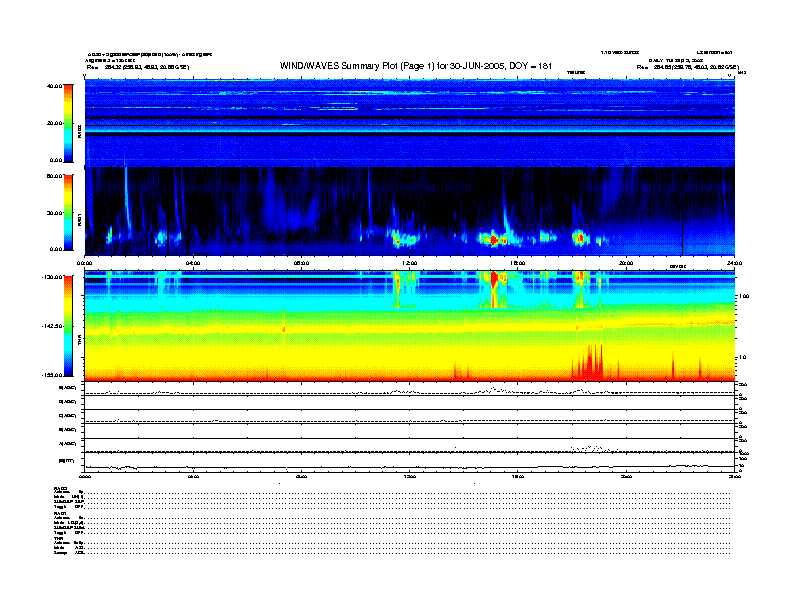Click the 12:00 tick label under the RAD1 panel
792x612 pixels.
tap(410, 263)
